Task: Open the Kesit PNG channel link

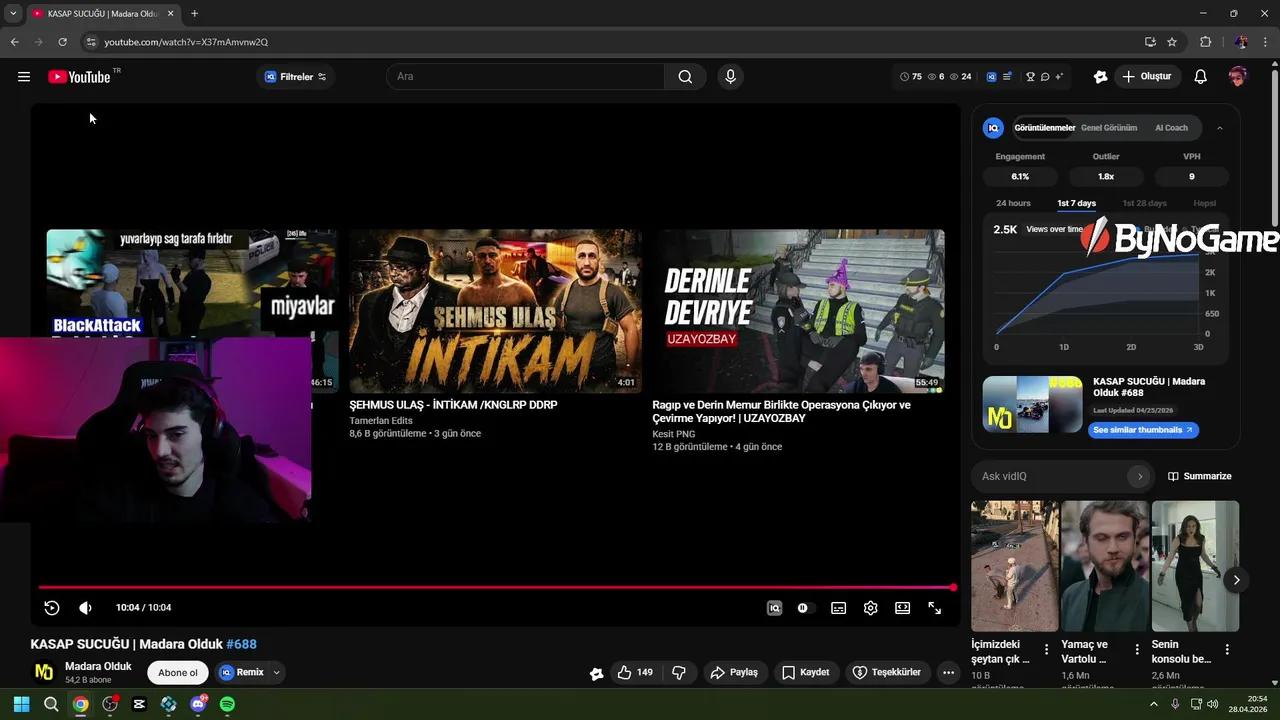Action: point(674,434)
